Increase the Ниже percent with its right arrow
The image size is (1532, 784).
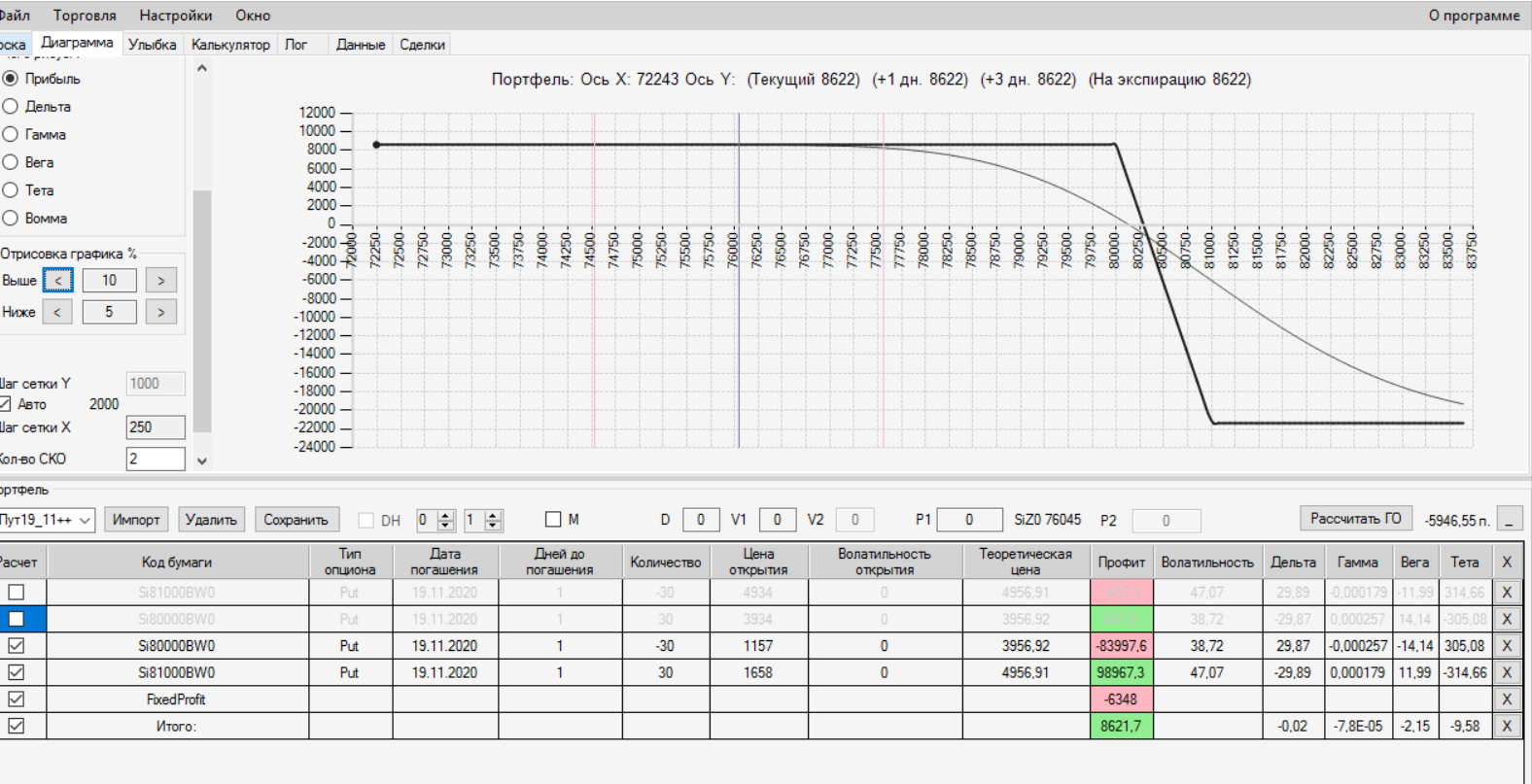[x=161, y=312]
